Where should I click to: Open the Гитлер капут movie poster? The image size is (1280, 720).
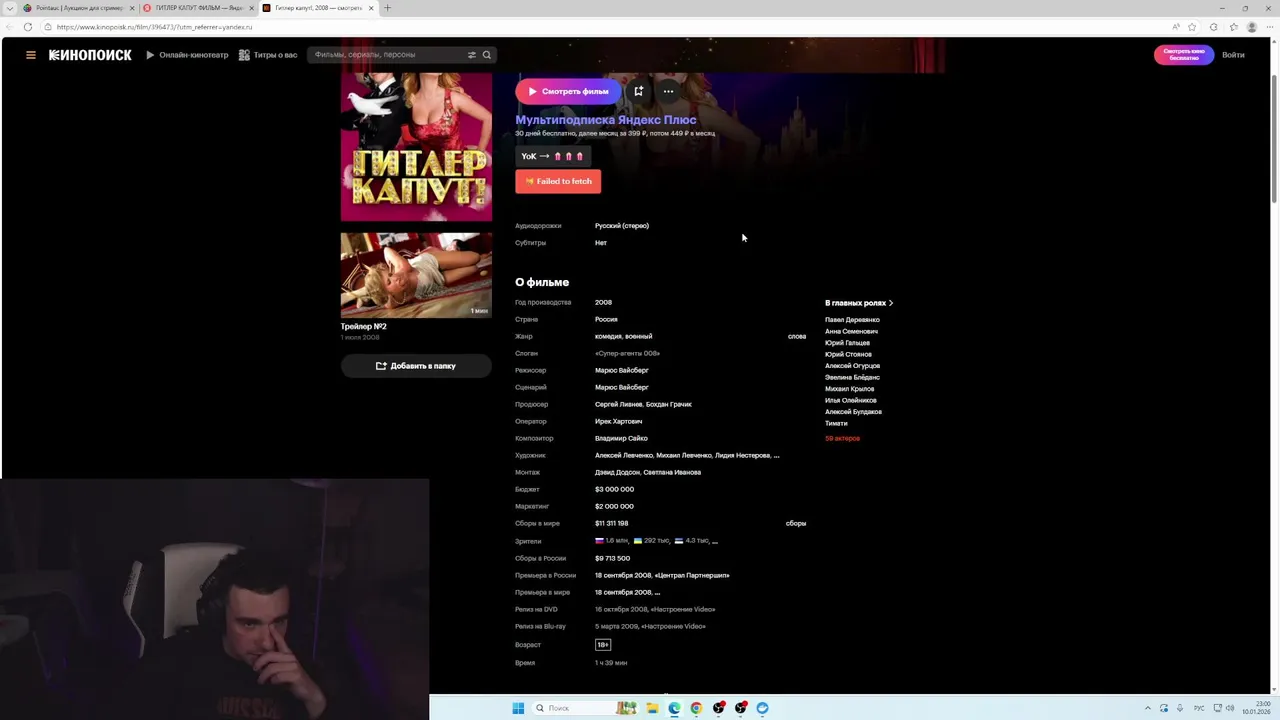click(x=416, y=146)
